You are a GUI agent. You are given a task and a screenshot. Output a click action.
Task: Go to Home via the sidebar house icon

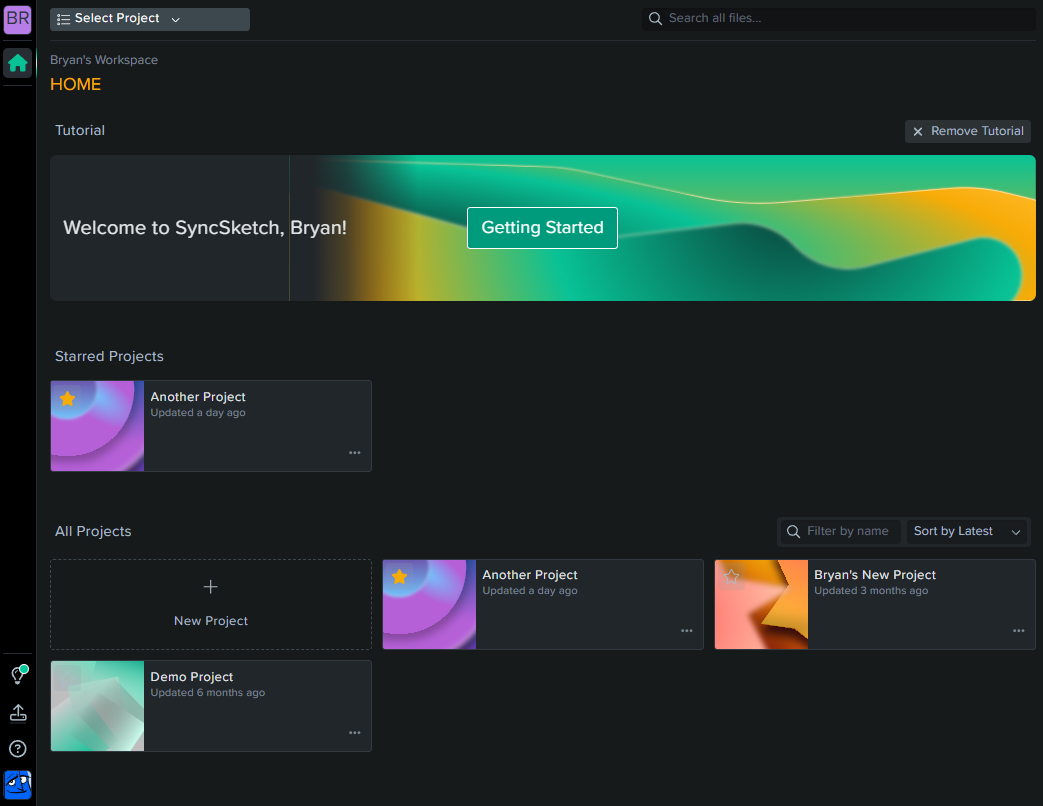point(18,63)
